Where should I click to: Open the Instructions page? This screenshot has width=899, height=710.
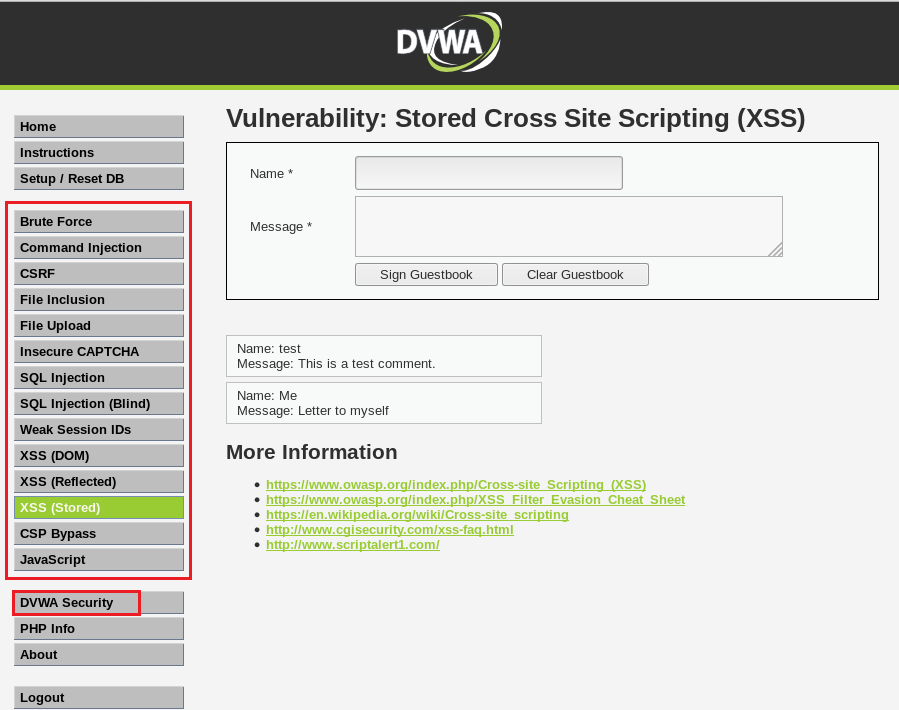coord(99,153)
